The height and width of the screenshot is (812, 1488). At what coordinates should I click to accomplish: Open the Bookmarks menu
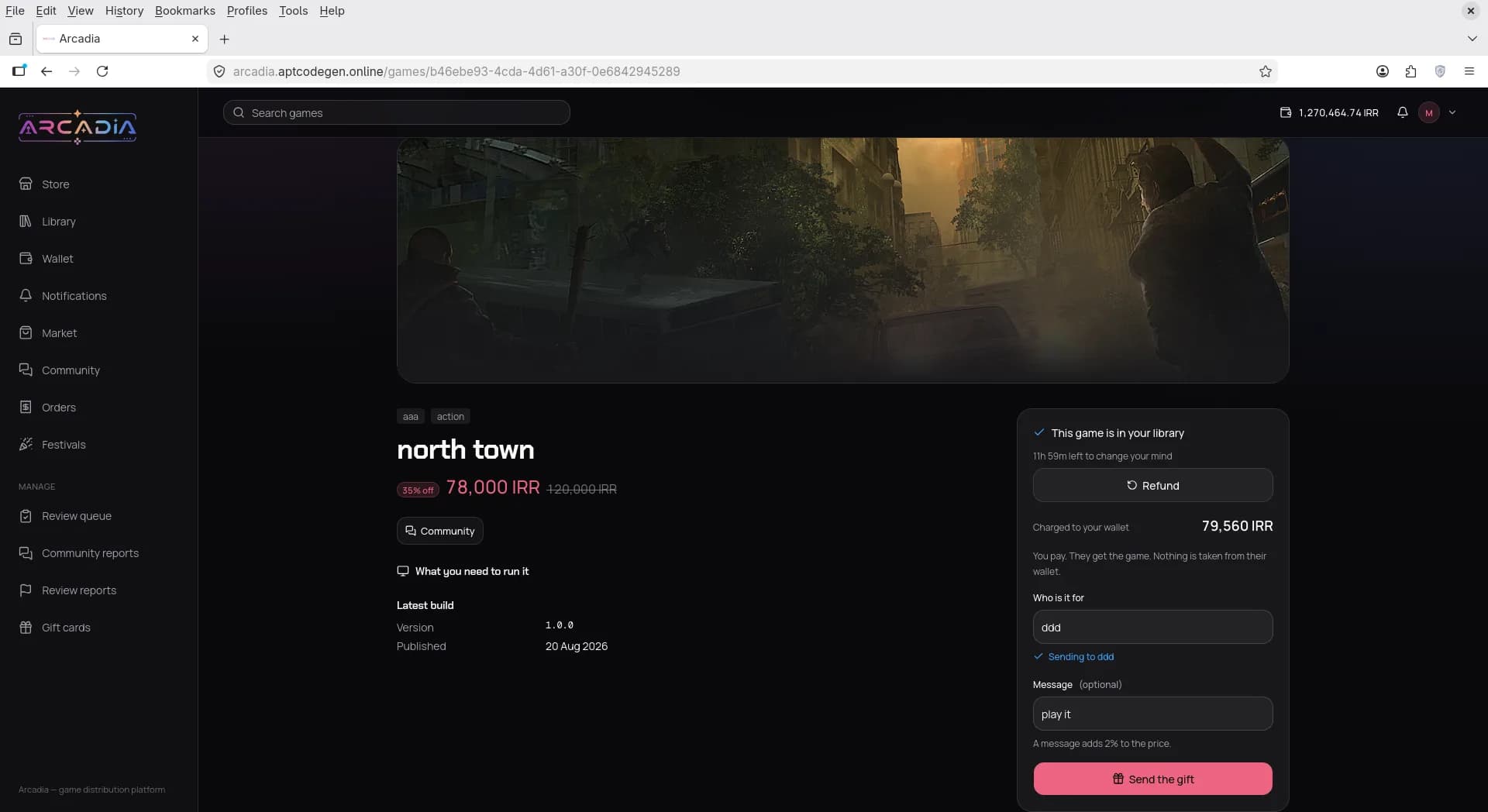(x=184, y=11)
